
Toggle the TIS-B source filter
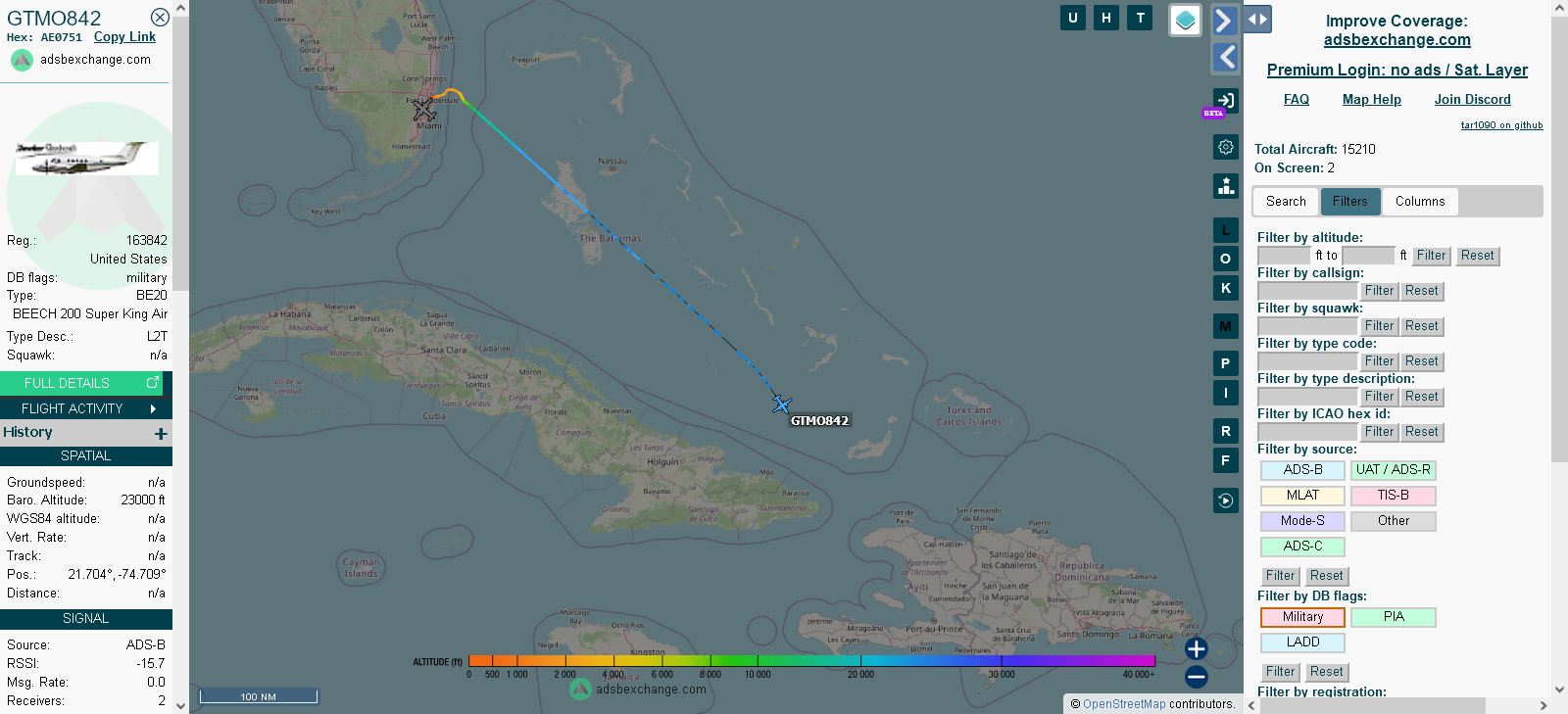tap(1393, 496)
